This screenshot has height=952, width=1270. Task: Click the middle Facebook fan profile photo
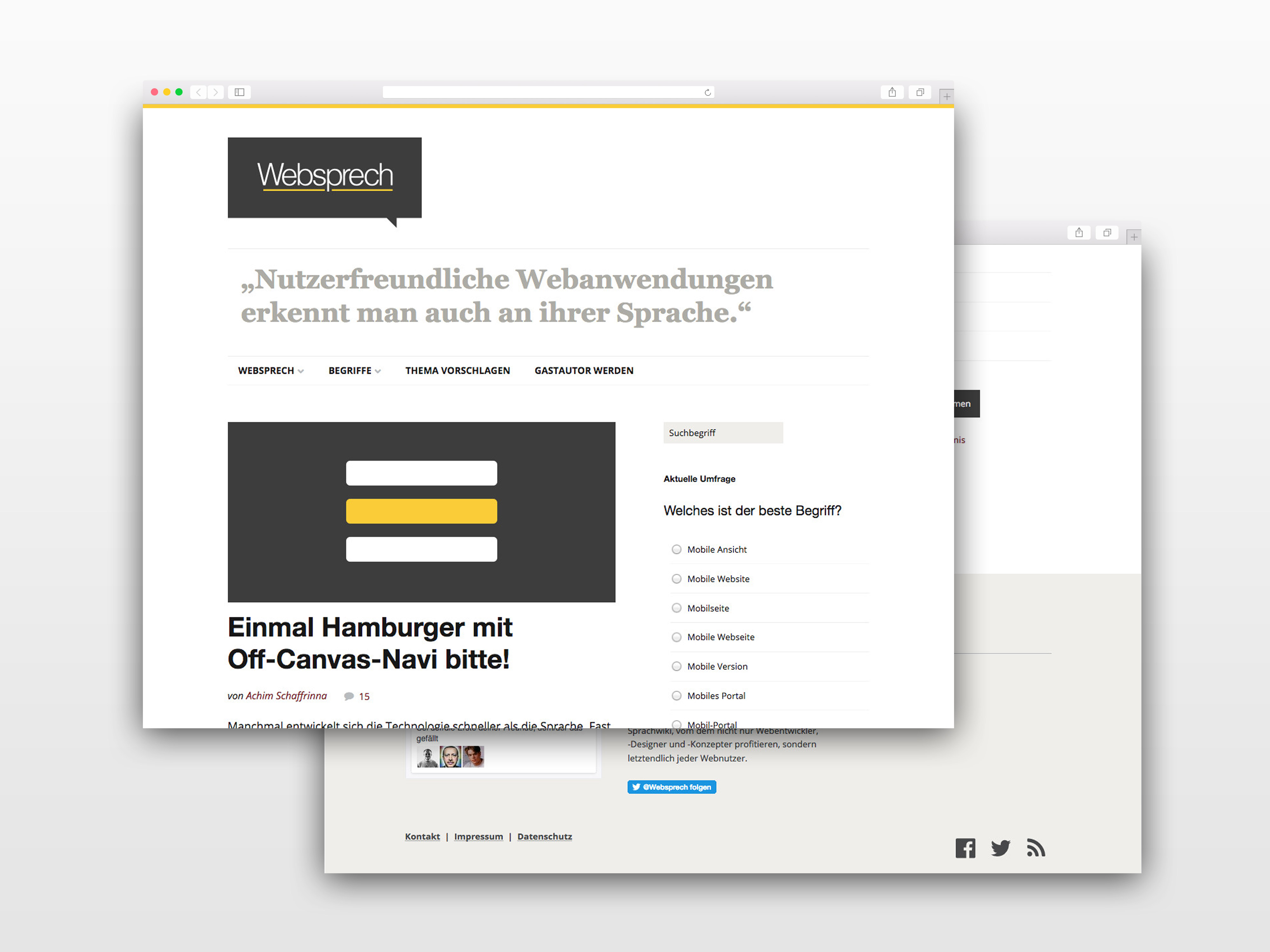pyautogui.click(x=450, y=757)
